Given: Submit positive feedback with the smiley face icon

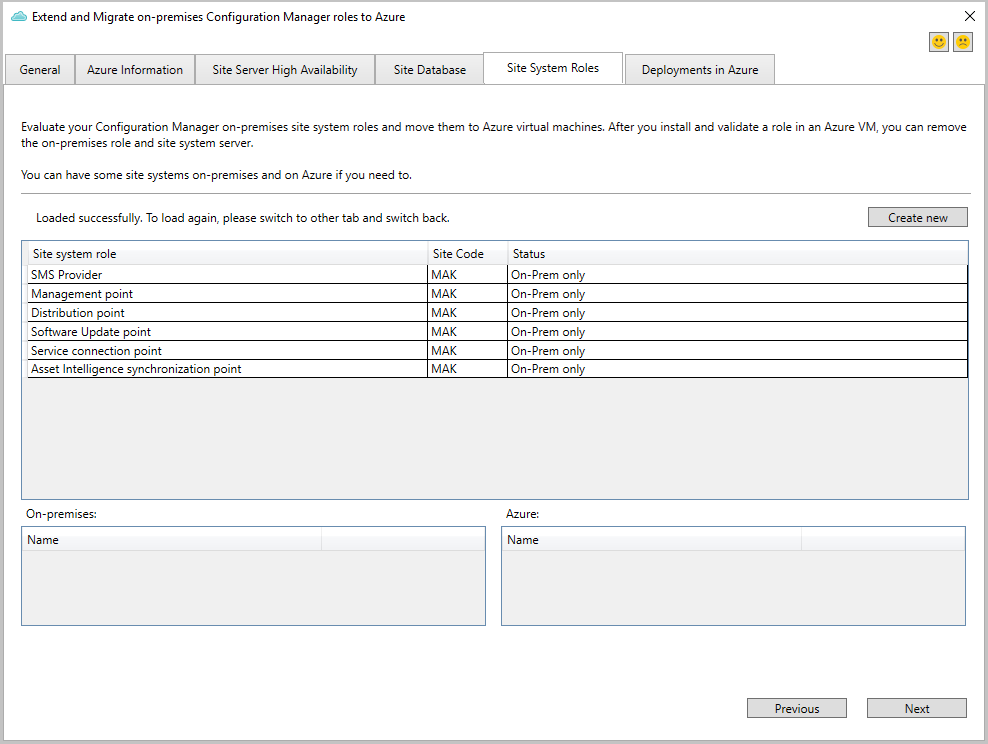Looking at the screenshot, I should 938,41.
